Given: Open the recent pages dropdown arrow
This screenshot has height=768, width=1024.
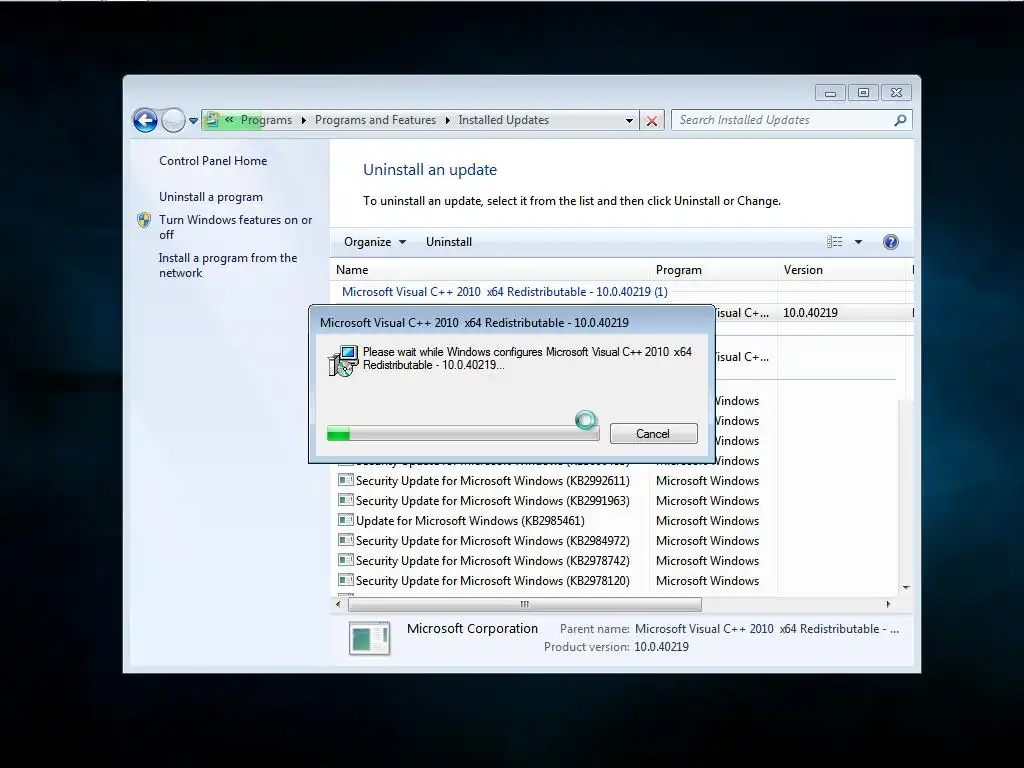Looking at the screenshot, I should (x=193, y=121).
